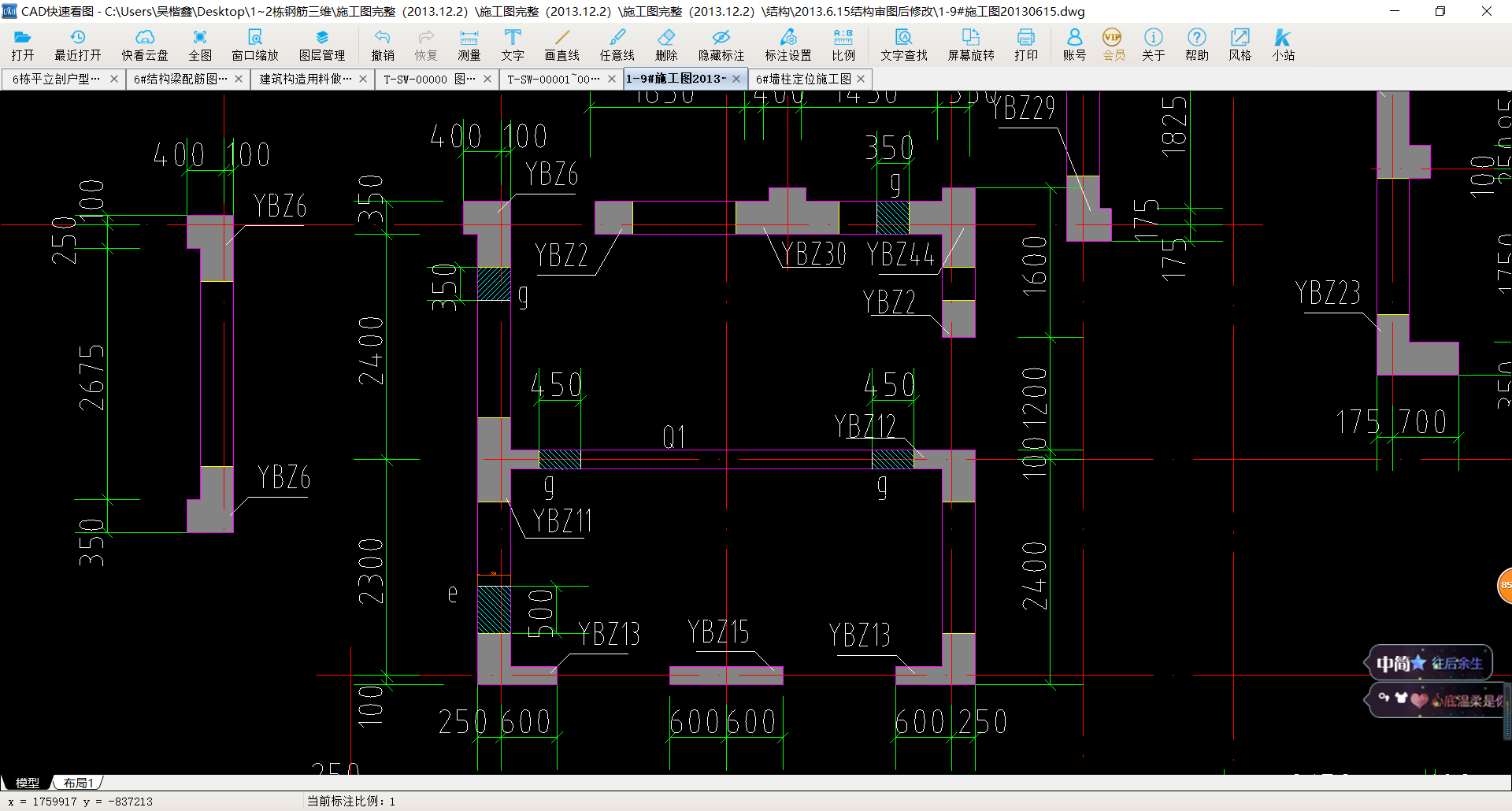Select the 测量 measure tool
This screenshot has width=1512, height=811.
pyautogui.click(x=469, y=45)
